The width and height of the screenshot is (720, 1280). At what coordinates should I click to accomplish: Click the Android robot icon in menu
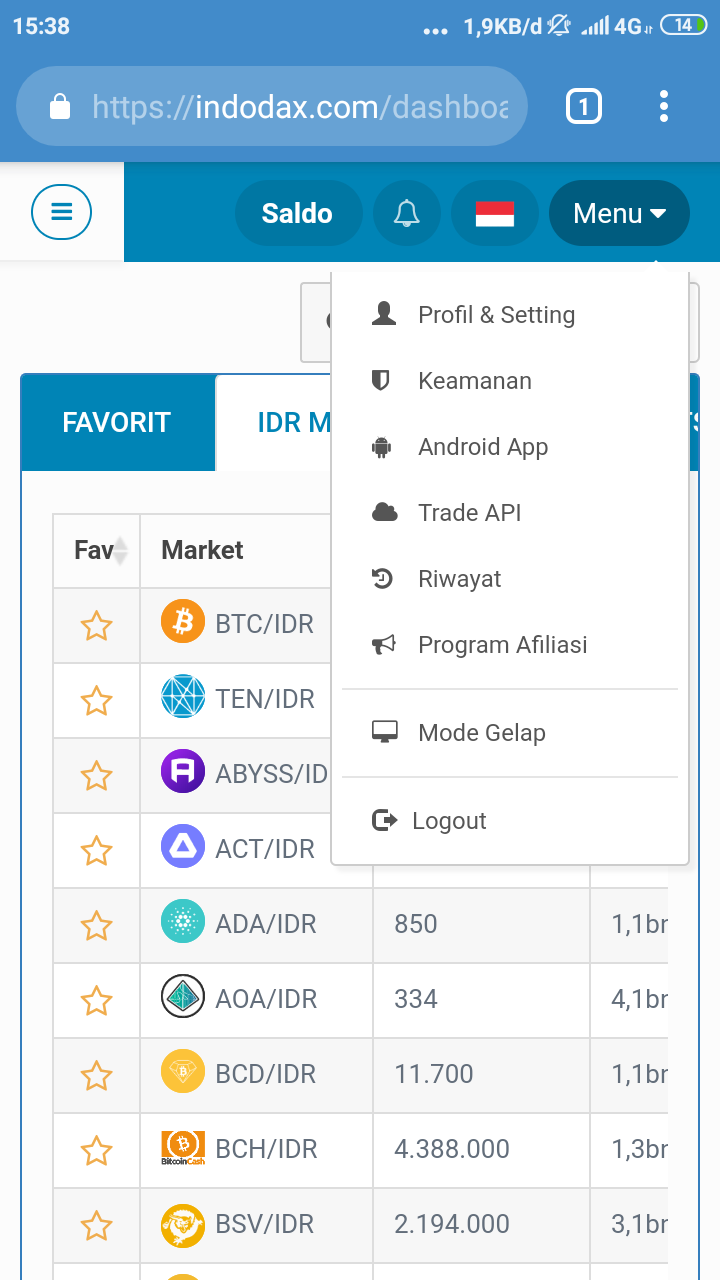381,447
